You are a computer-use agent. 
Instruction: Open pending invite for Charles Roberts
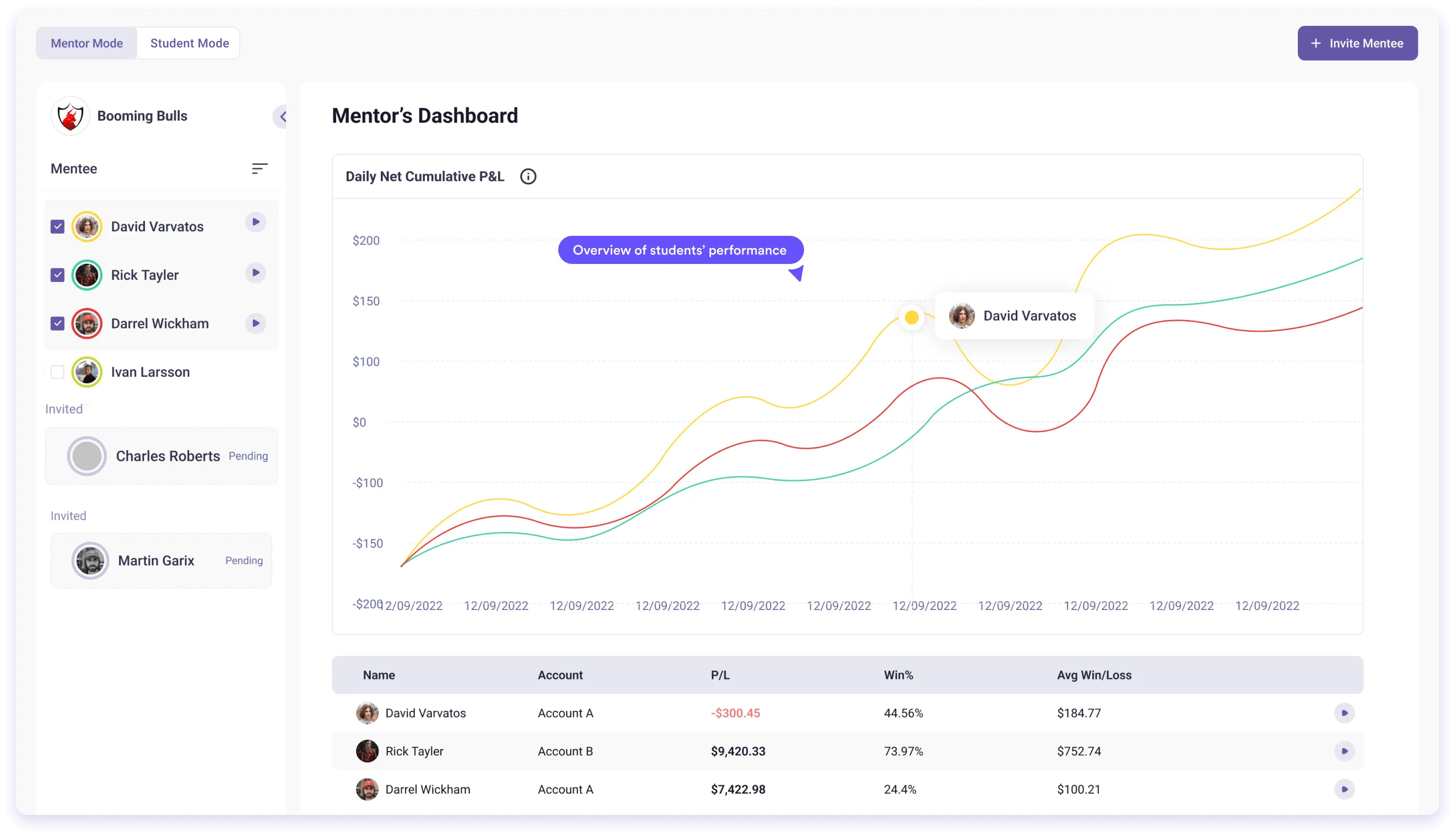click(161, 456)
